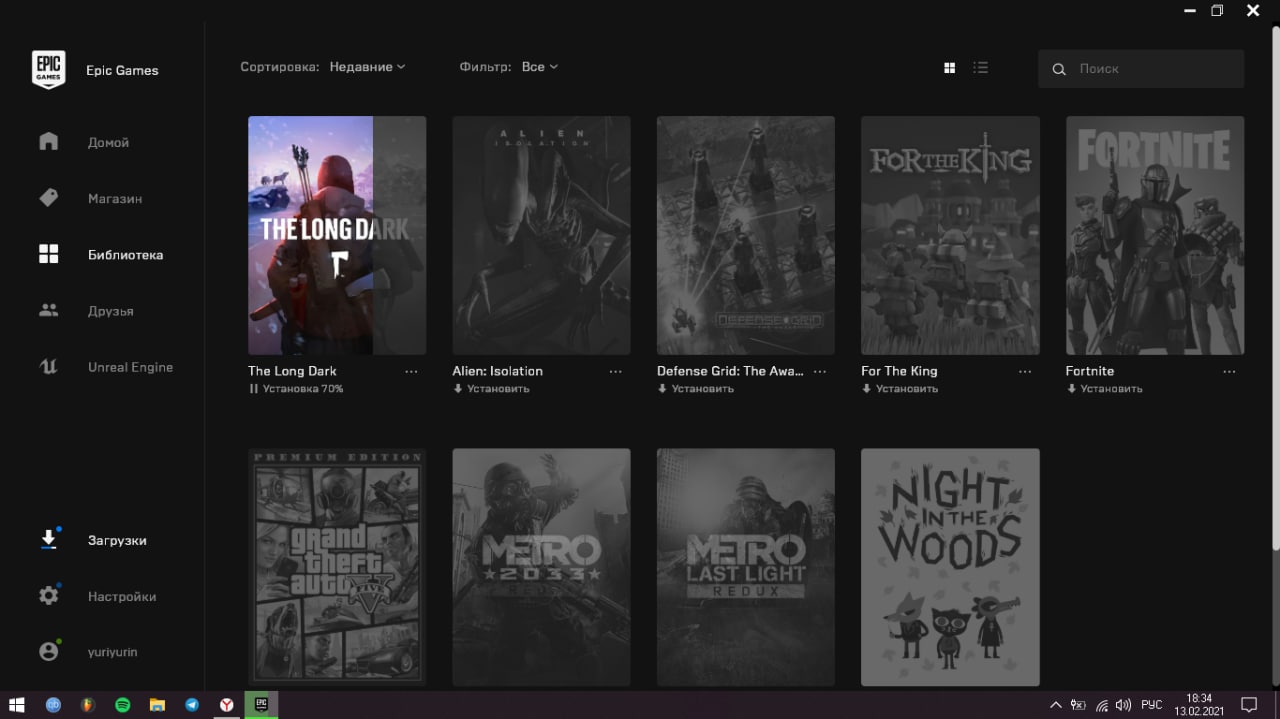Screen dimensions: 1280x719
Task: Open Alien: Isolation options menu dots
Action: tap(615, 371)
